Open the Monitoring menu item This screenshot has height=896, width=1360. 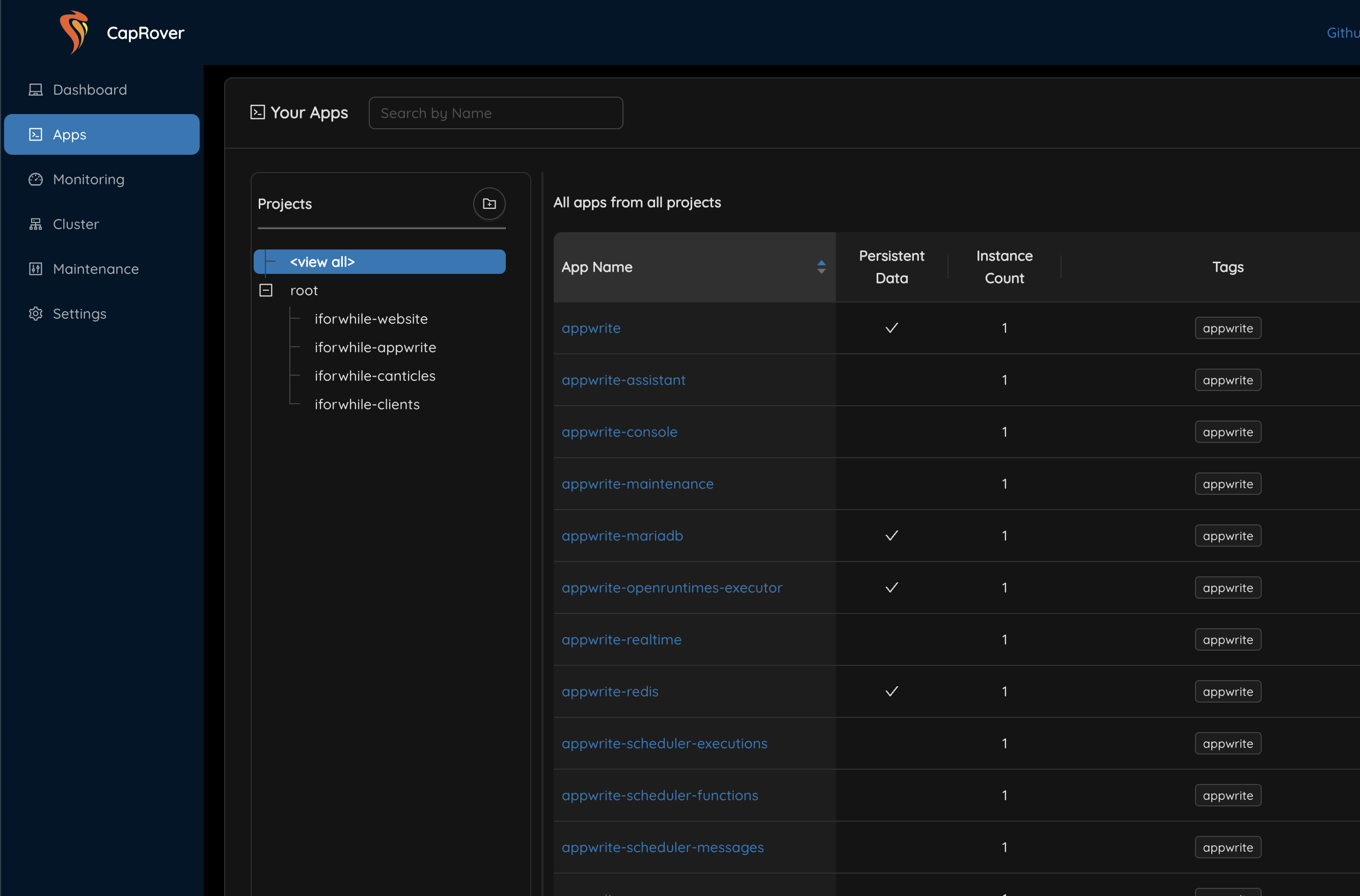point(89,179)
